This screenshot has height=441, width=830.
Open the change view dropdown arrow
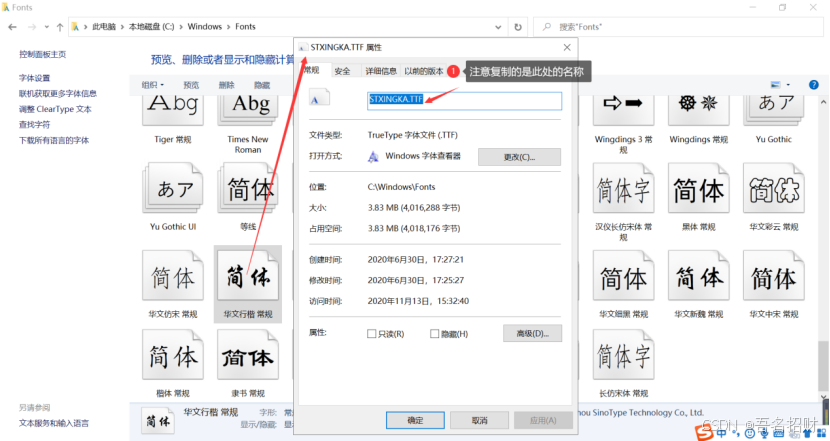point(788,85)
